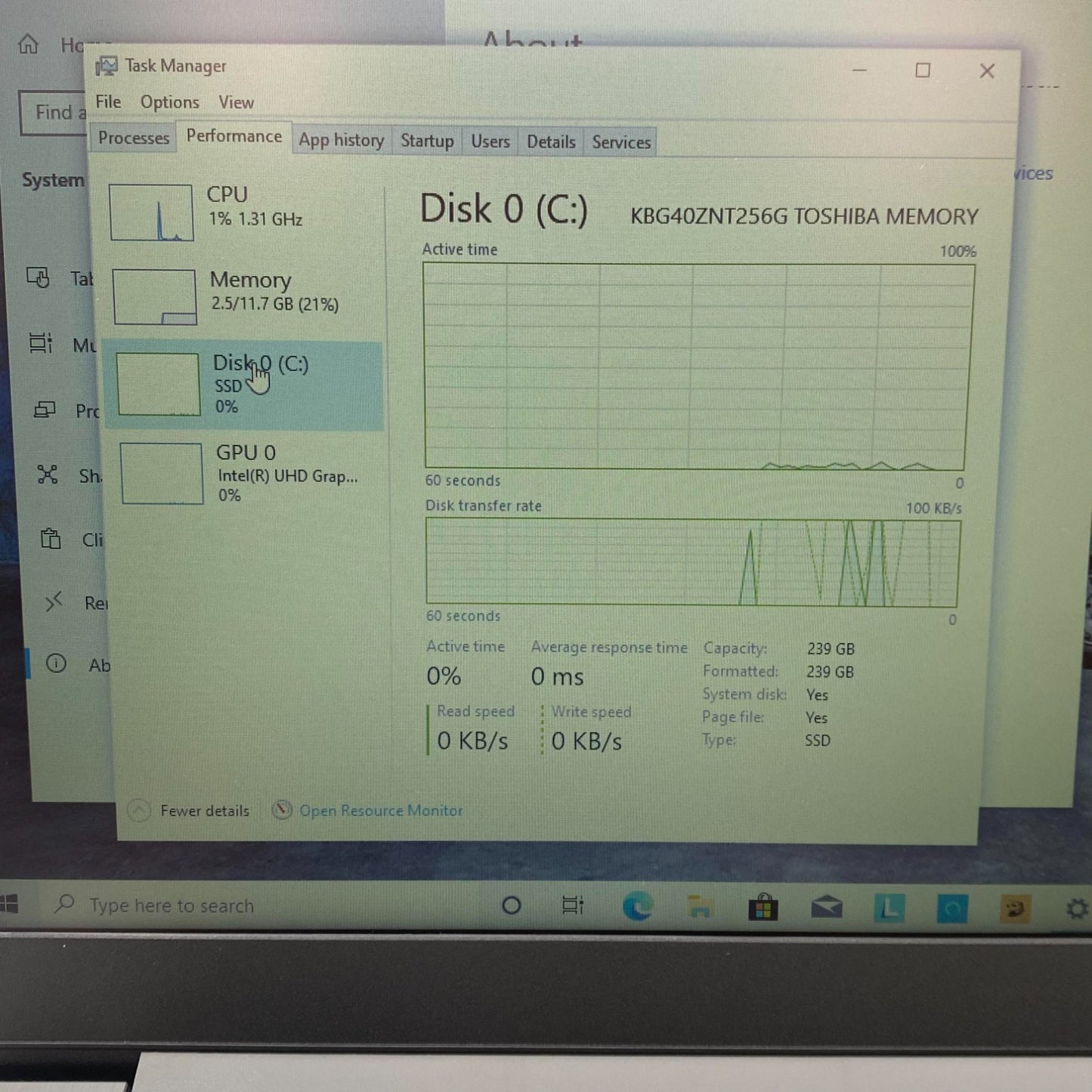Click the Open Resource Monitor icon
This screenshot has height=1092, width=1092.
coord(282,810)
